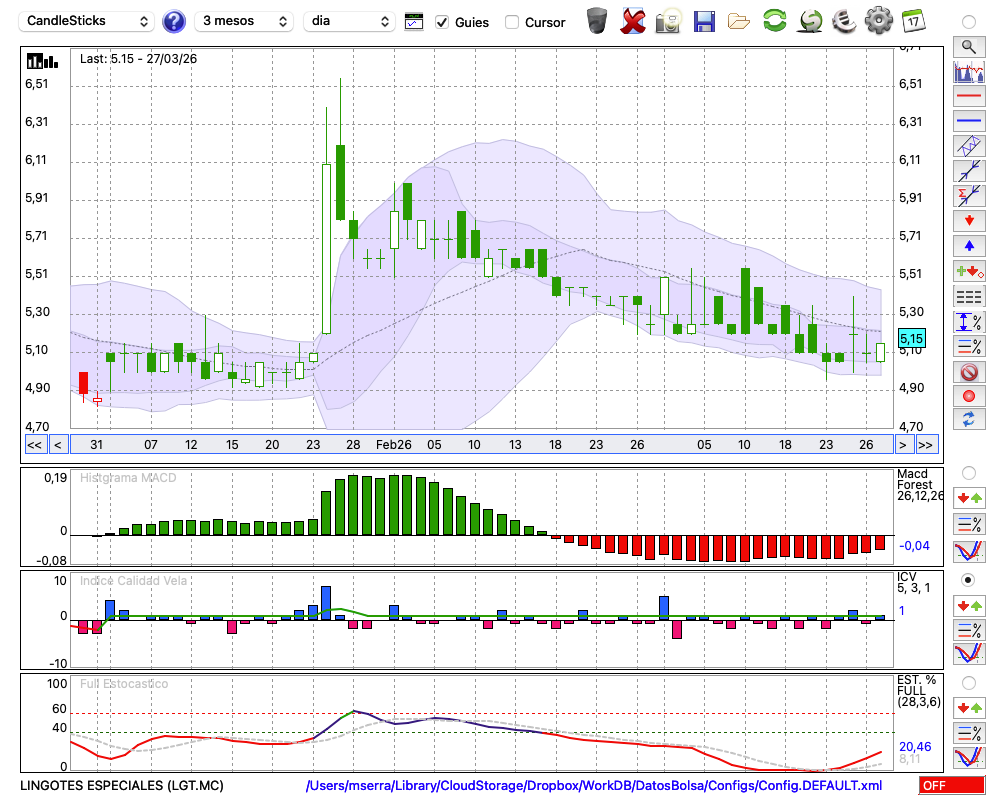The image size is (1000, 800).
Task: Click the >> button to jump to end
Action: [927, 445]
